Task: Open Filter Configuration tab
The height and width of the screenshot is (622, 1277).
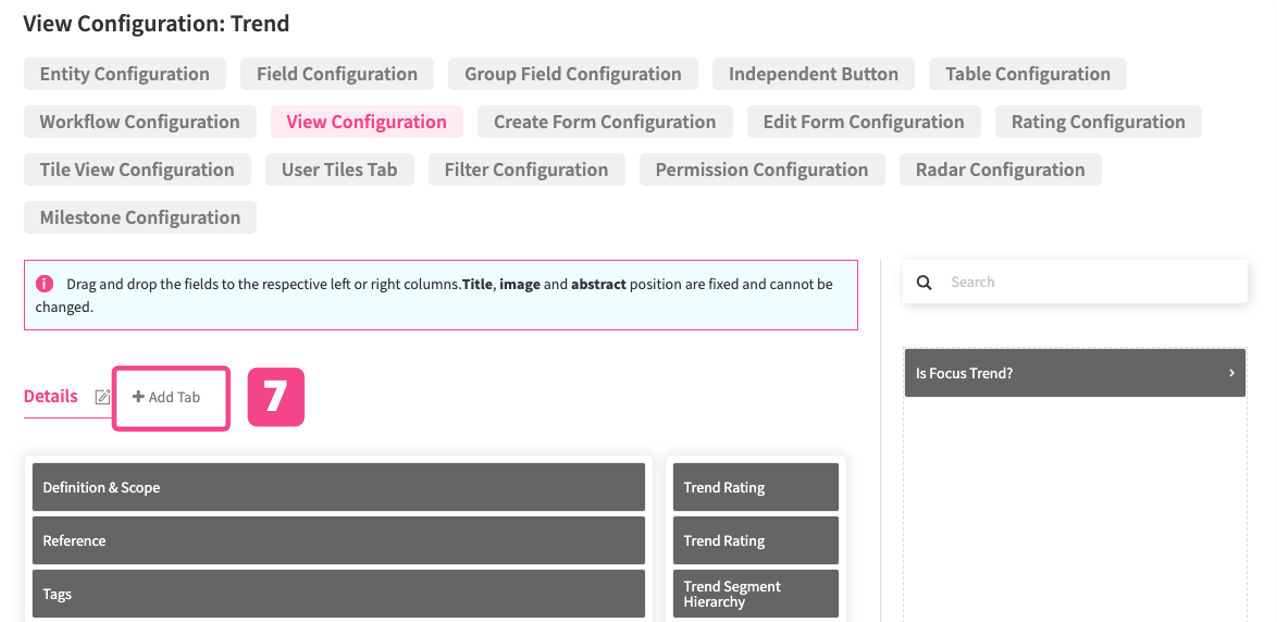Action: tap(526, 170)
